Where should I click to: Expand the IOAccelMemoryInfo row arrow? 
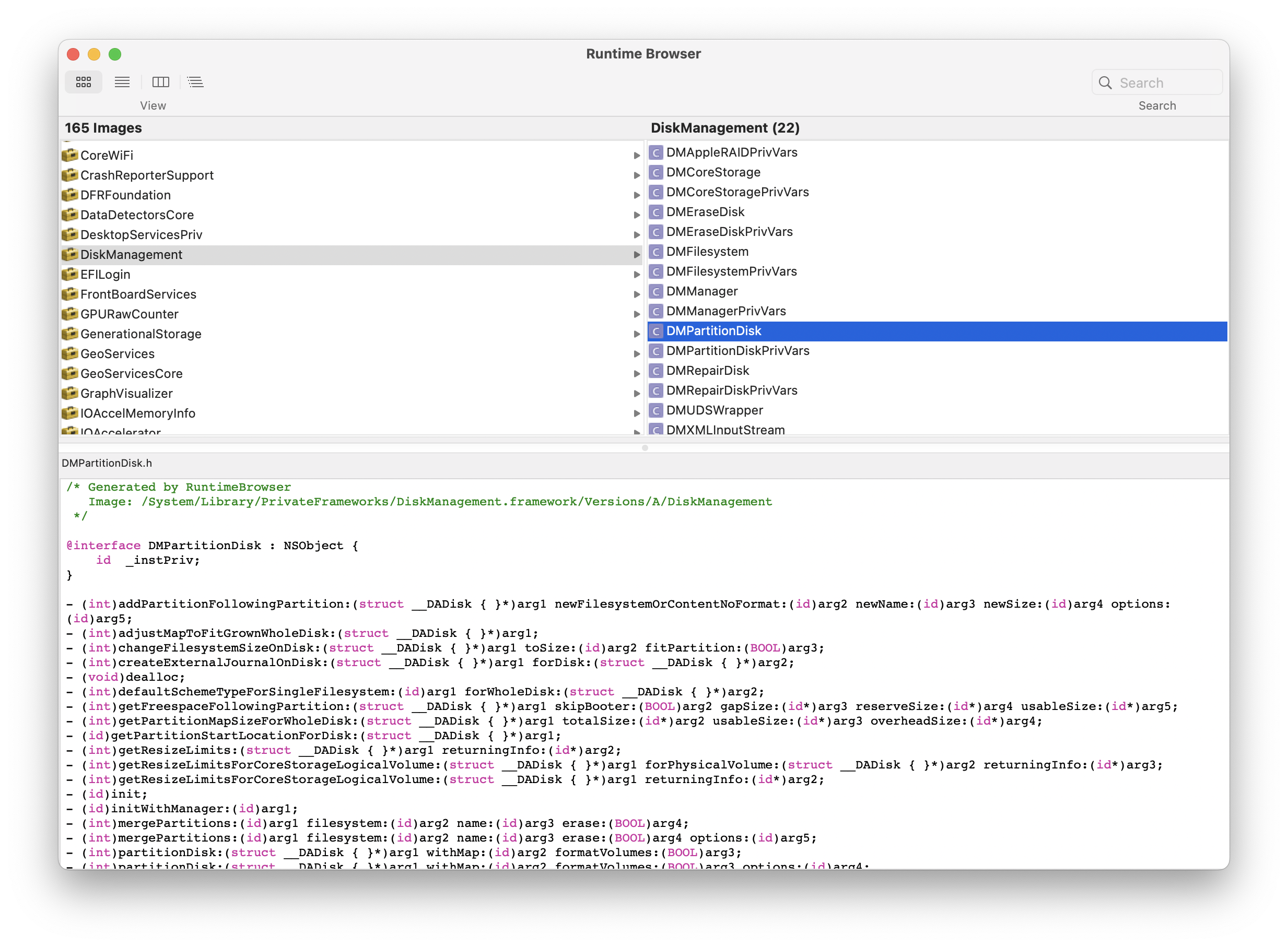pyautogui.click(x=637, y=413)
